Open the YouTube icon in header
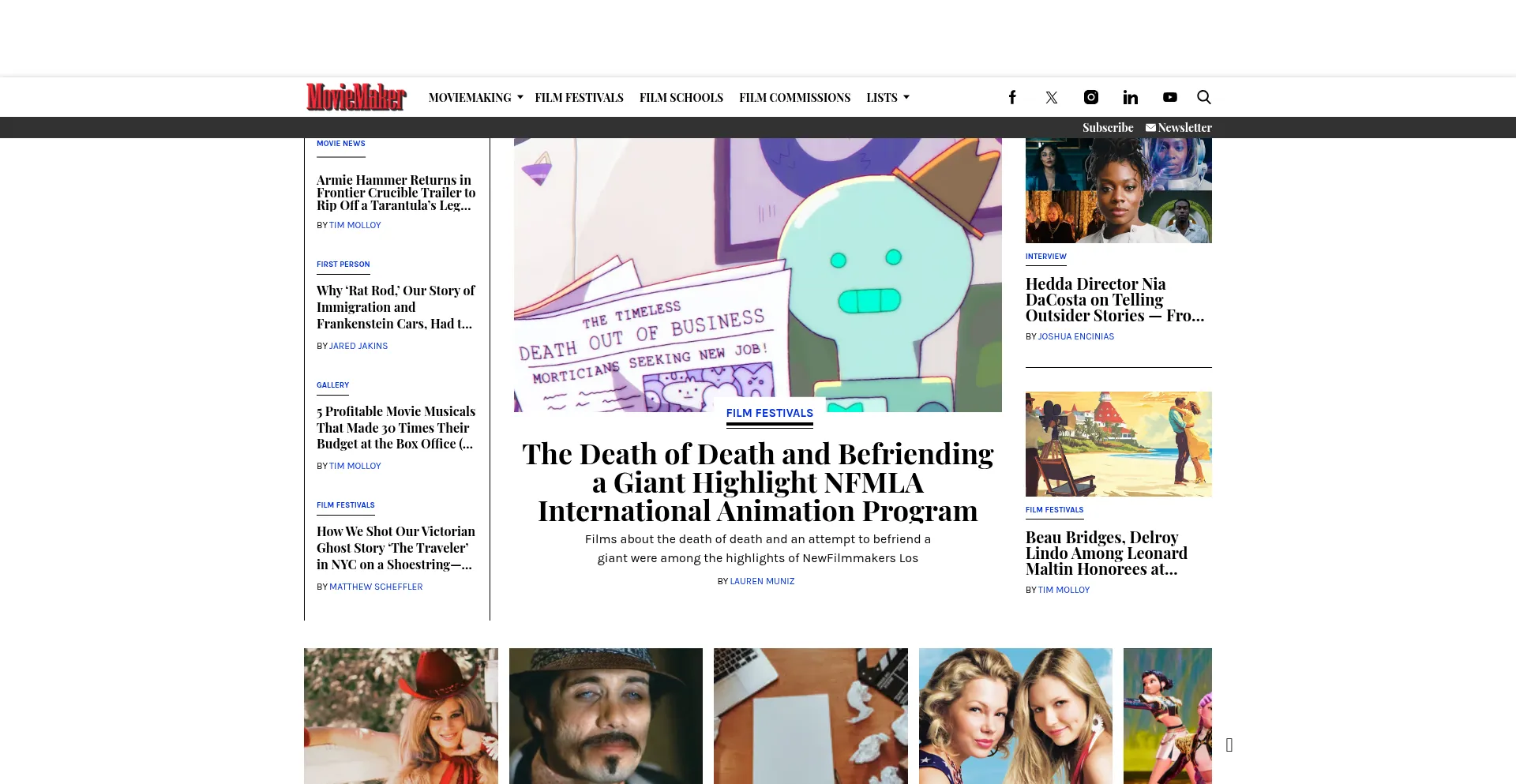 (x=1170, y=97)
